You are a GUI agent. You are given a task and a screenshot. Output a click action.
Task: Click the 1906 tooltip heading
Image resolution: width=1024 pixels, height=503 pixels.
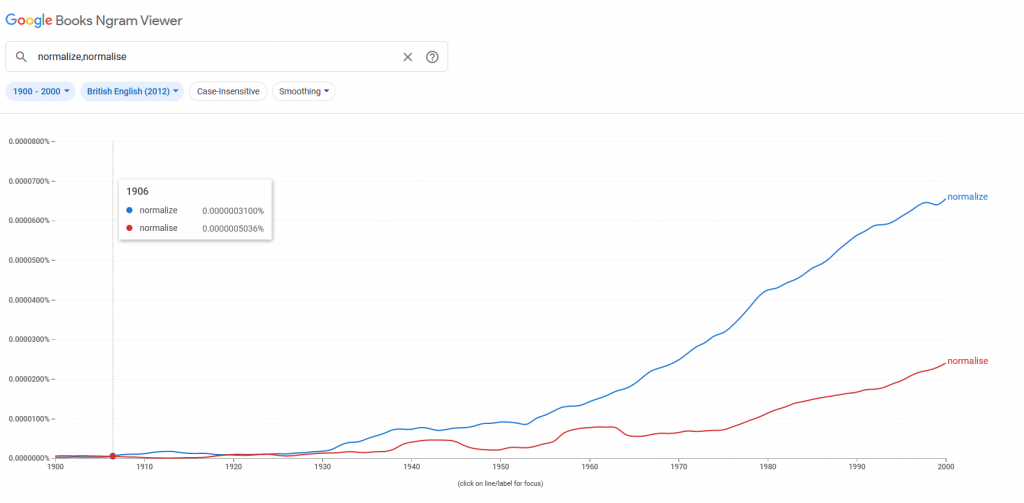[137, 191]
